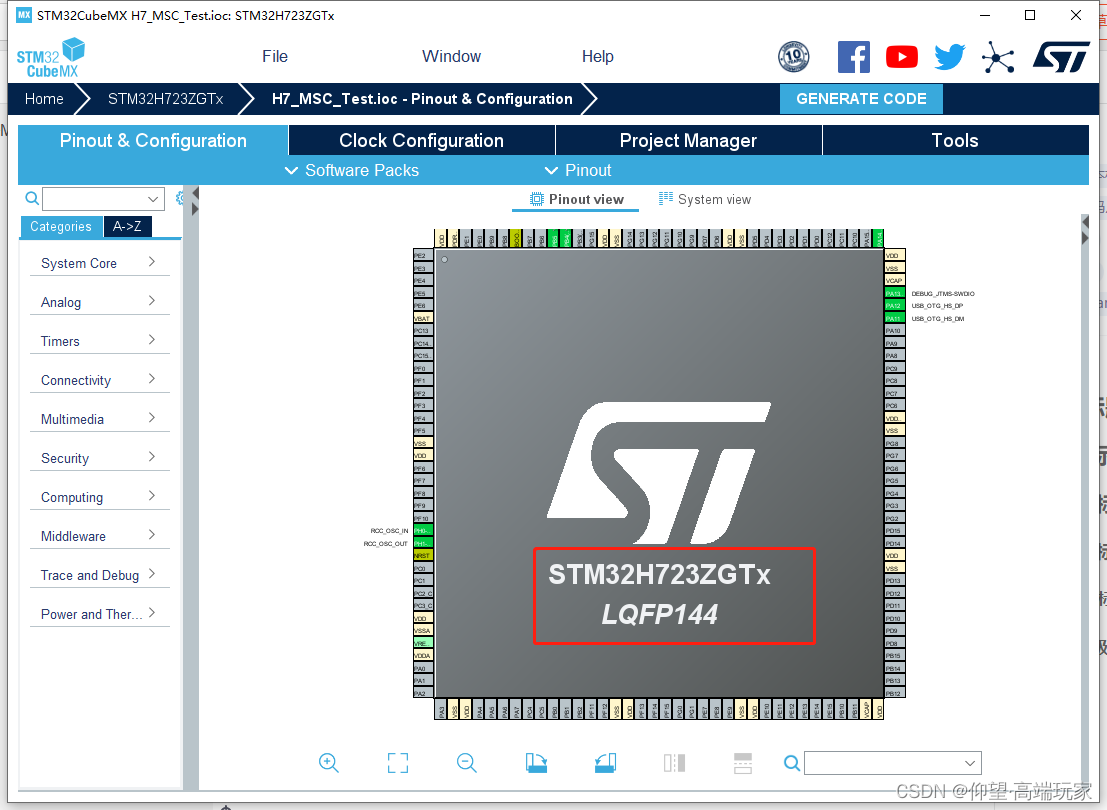The image size is (1107, 810).
Task: Click the category search magnifier icon
Action: 32,198
